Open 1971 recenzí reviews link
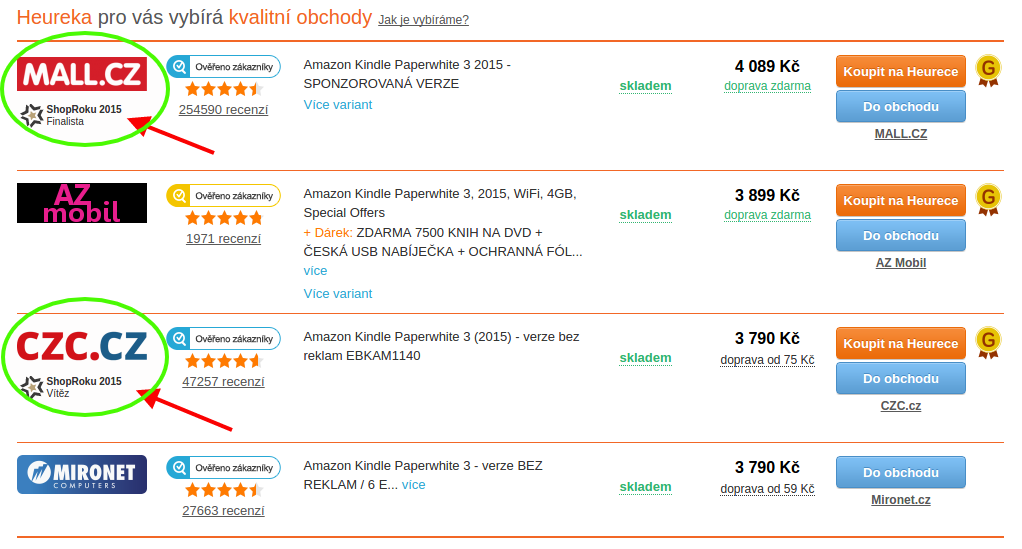The image size is (1022, 549). (224, 239)
